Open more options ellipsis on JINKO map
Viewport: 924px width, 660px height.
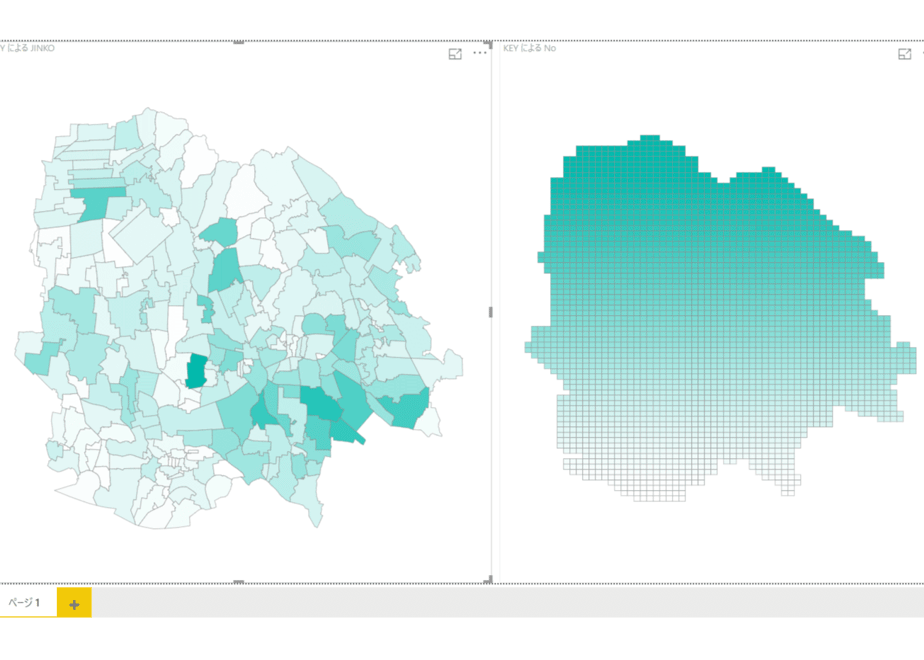coord(480,53)
